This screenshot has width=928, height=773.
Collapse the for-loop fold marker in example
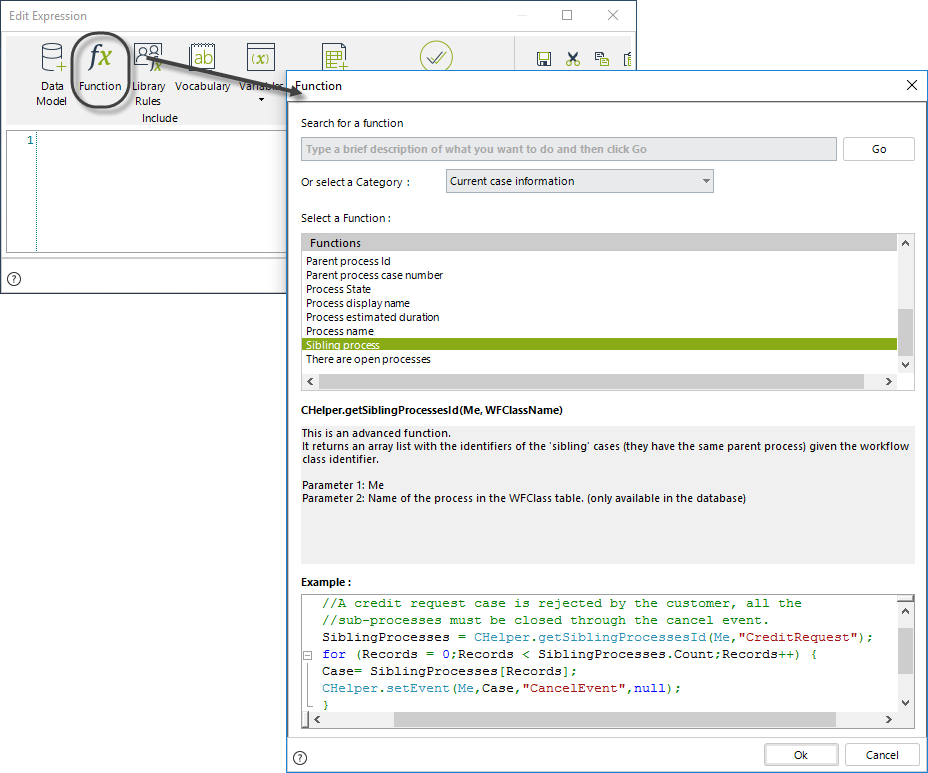click(307, 655)
